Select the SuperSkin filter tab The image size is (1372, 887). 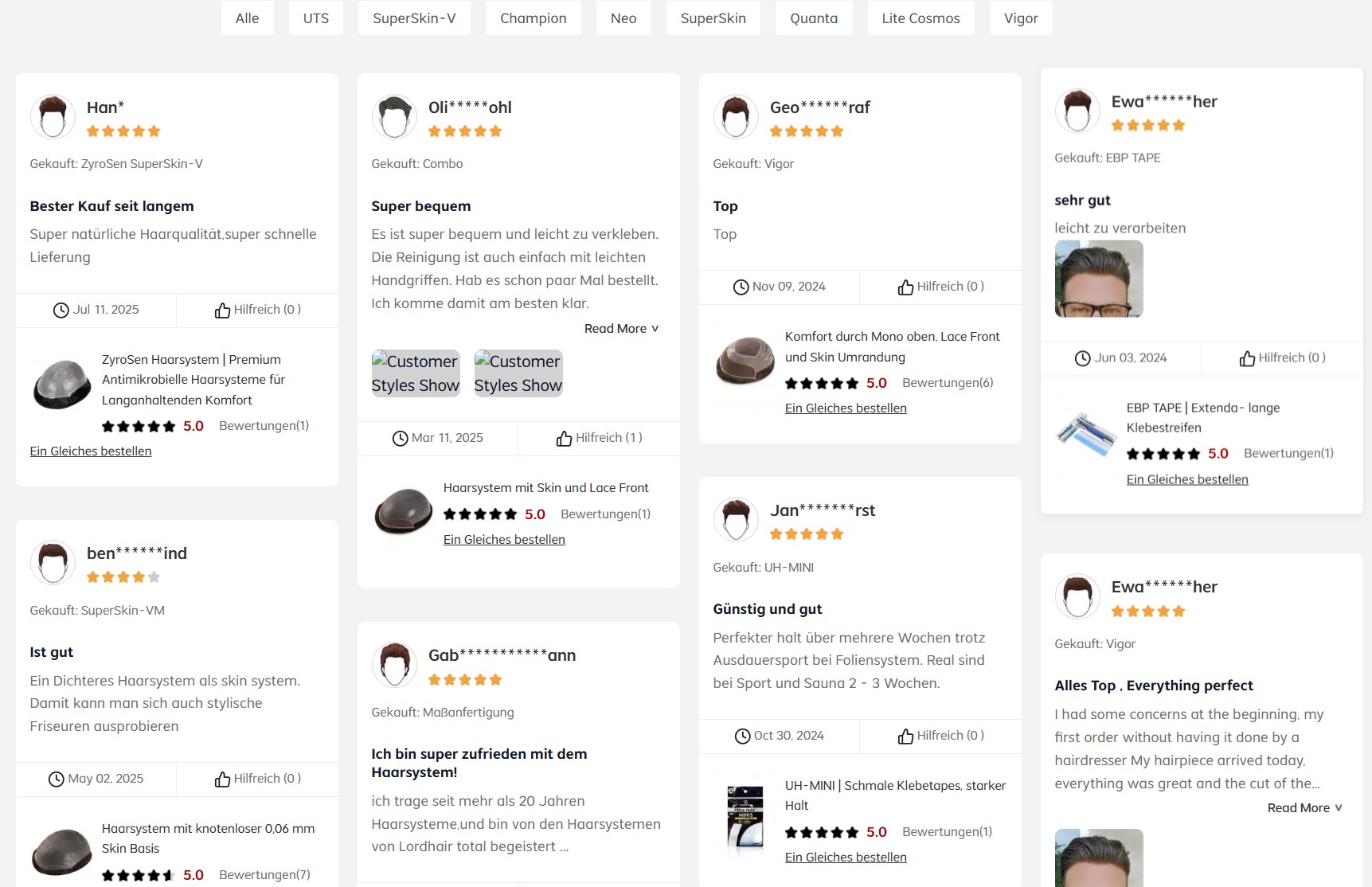pos(713,18)
